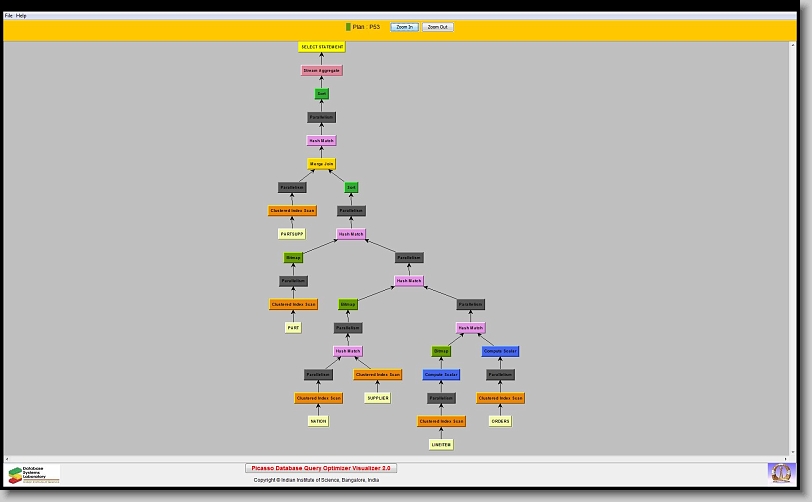Click the Zoom In button
This screenshot has height=502, width=812.
tap(404, 27)
